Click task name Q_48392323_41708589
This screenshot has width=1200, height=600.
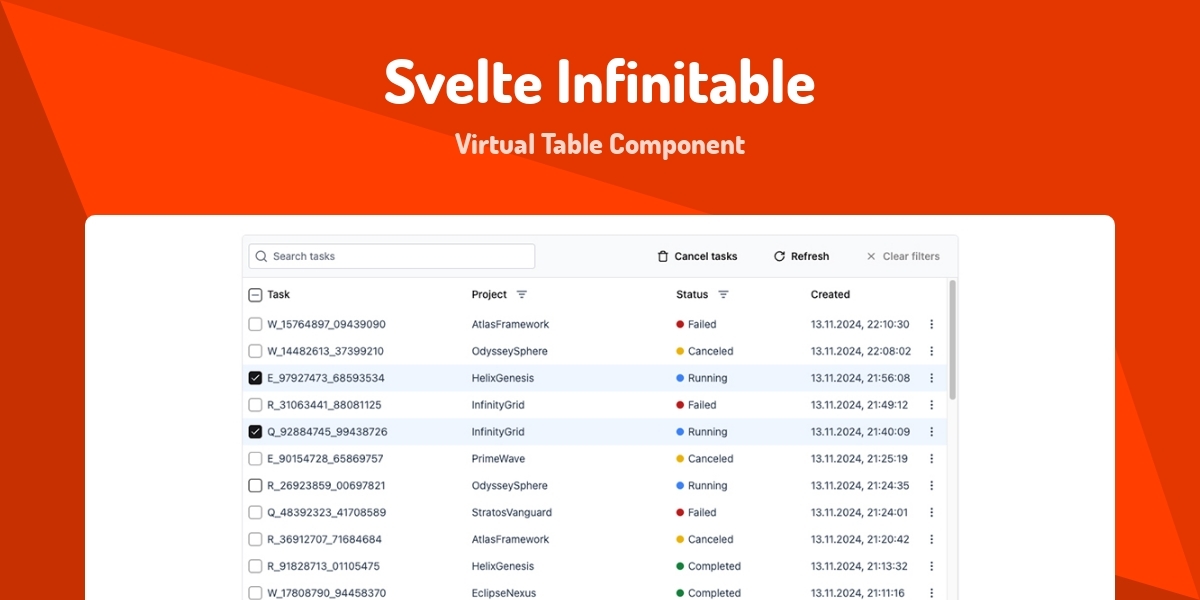pos(326,512)
